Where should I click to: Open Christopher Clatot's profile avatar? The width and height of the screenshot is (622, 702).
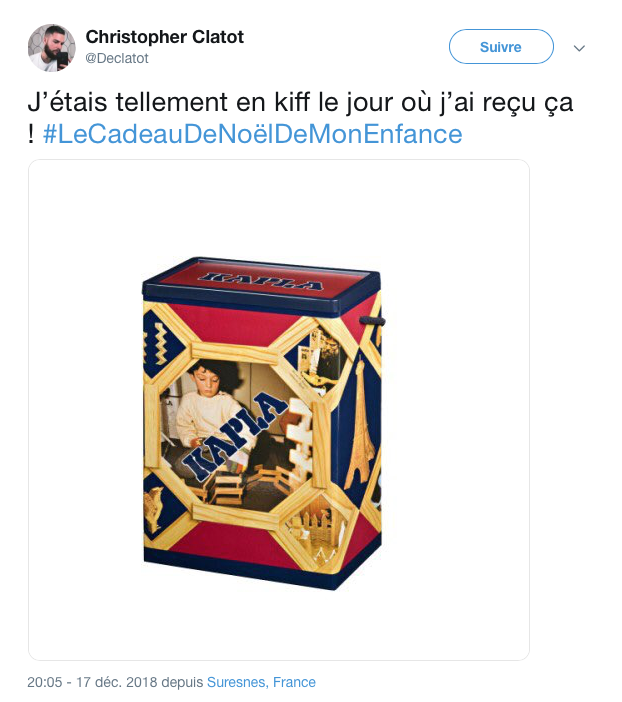click(x=51, y=48)
